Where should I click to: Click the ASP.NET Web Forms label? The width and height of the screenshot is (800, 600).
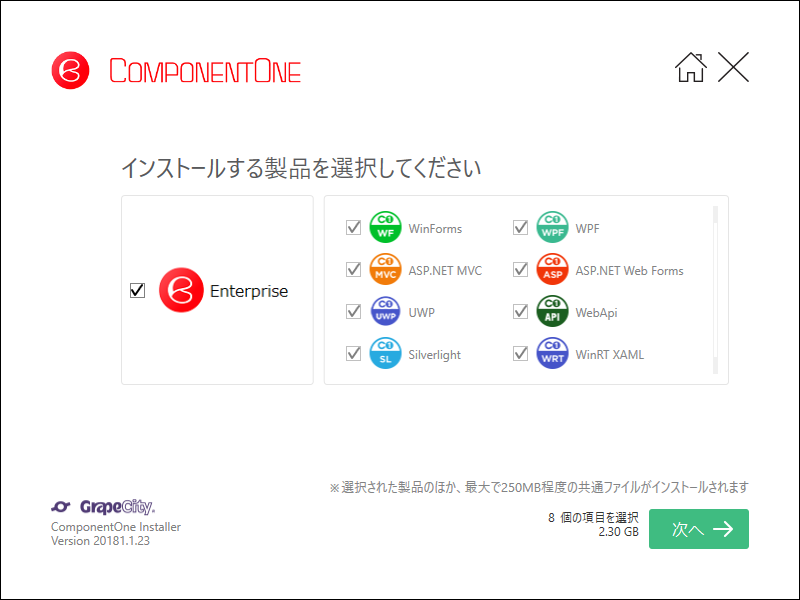click(x=630, y=270)
